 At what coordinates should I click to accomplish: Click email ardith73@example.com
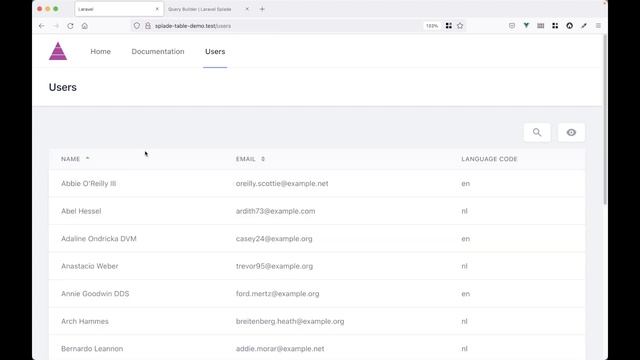coord(276,211)
